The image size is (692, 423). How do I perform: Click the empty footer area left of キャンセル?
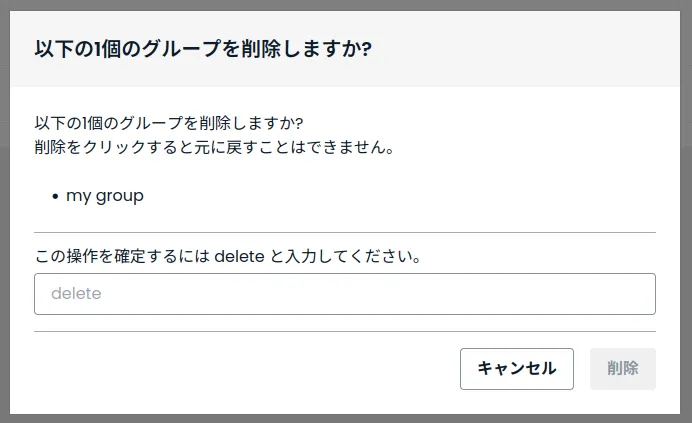click(240, 368)
